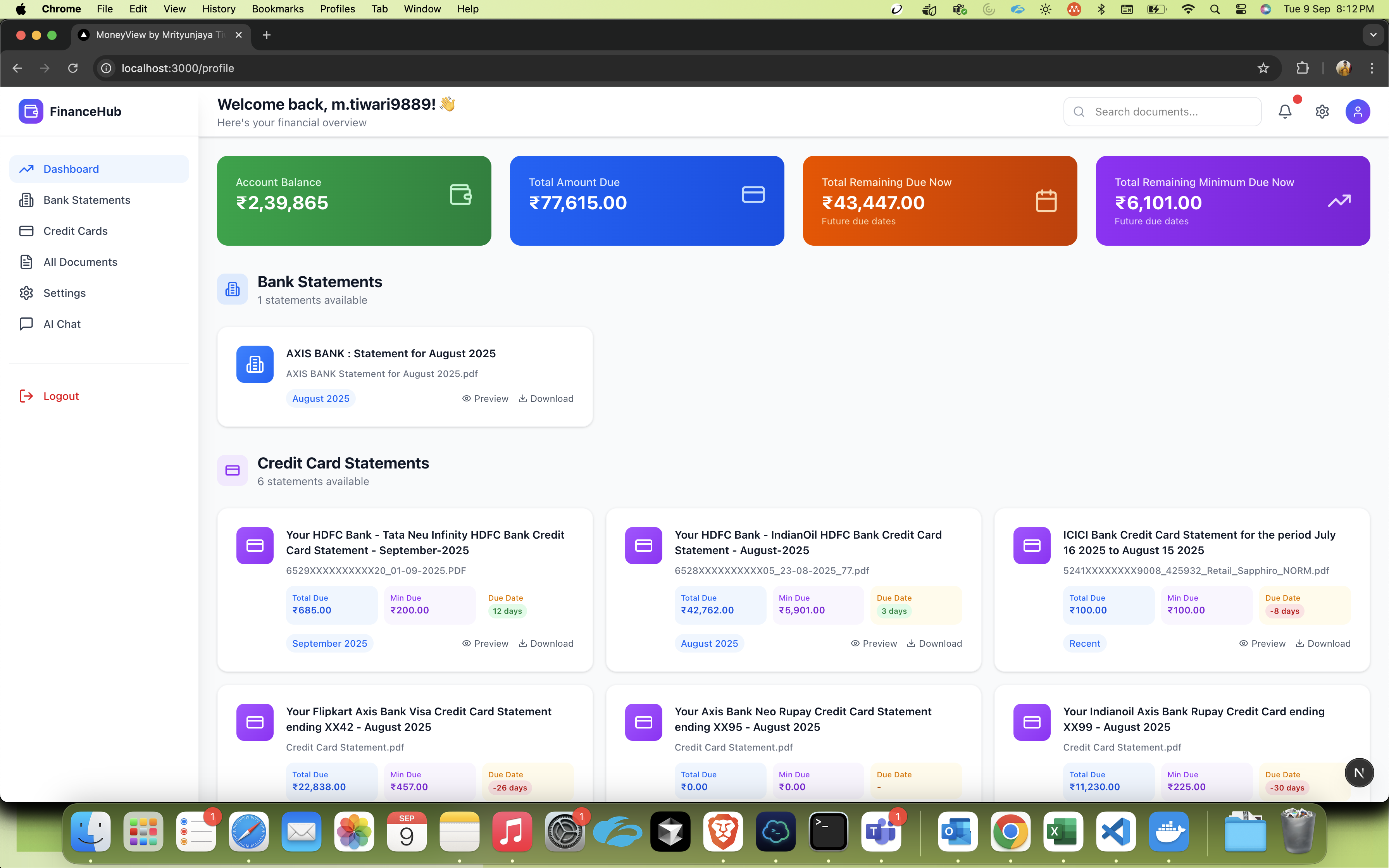Reload the page with the refresh icon
This screenshot has height=868, width=1389.
point(73,68)
